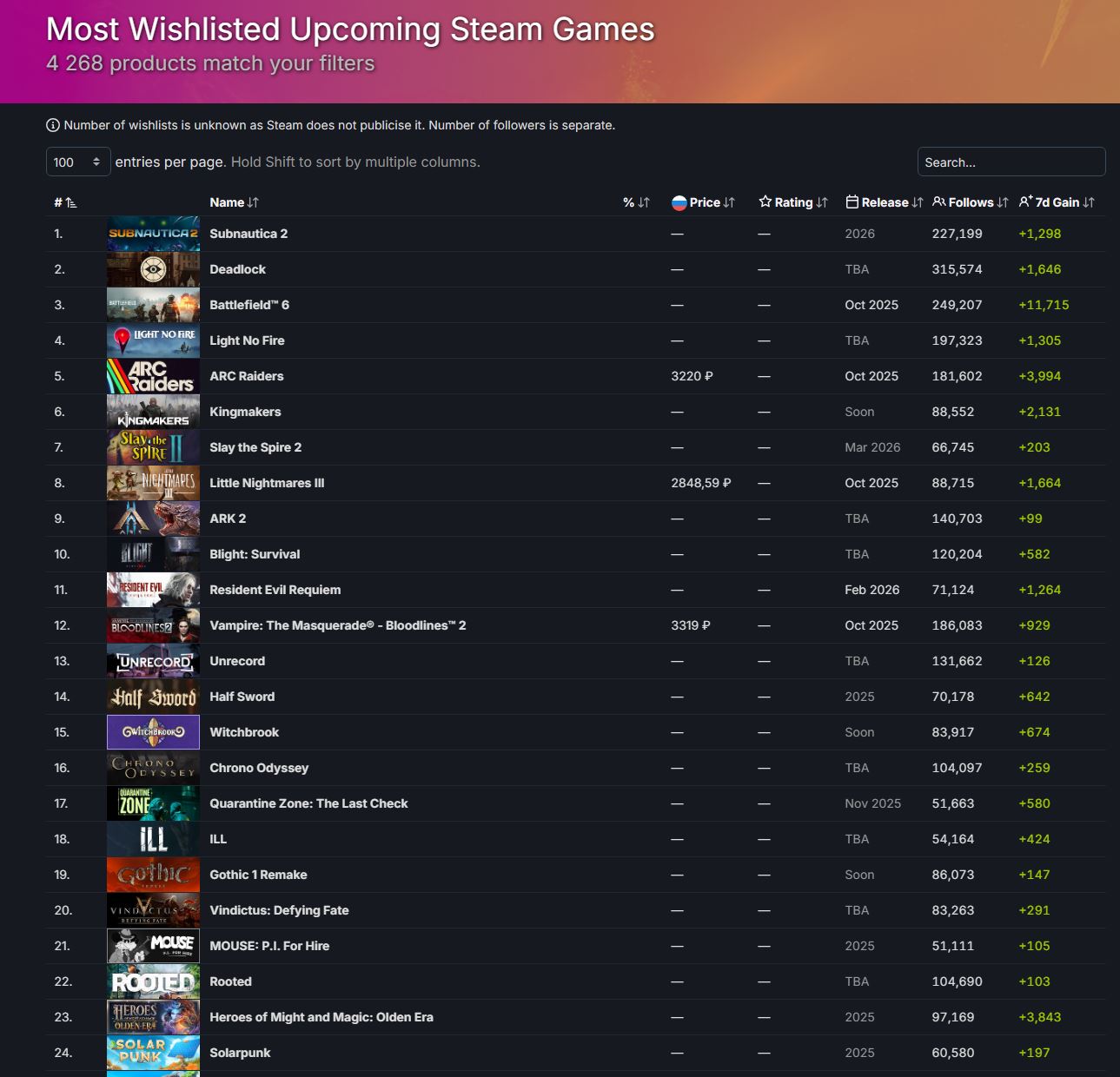
Task: Click the Solarpunk thumbnail image
Action: point(153,1053)
